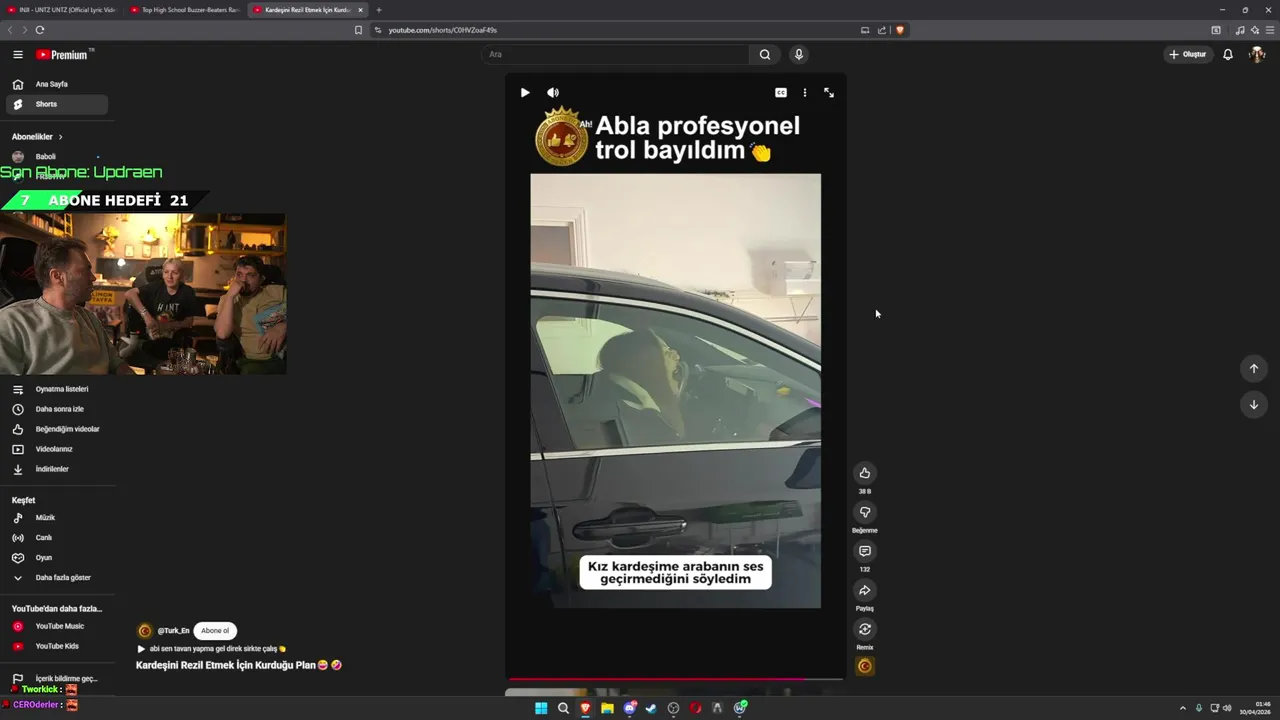Start voice search with microphone icon
The height and width of the screenshot is (720, 1280).
tap(798, 54)
